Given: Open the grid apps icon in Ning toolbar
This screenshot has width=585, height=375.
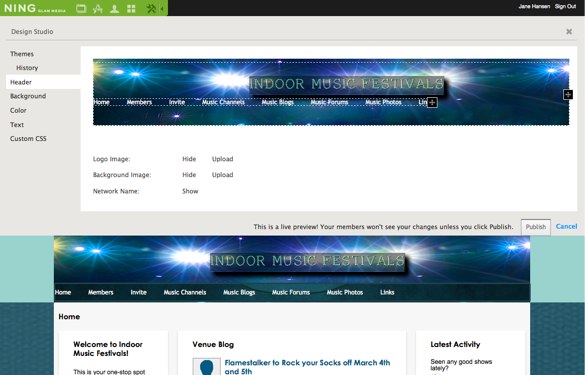Looking at the screenshot, I should pos(131,8).
